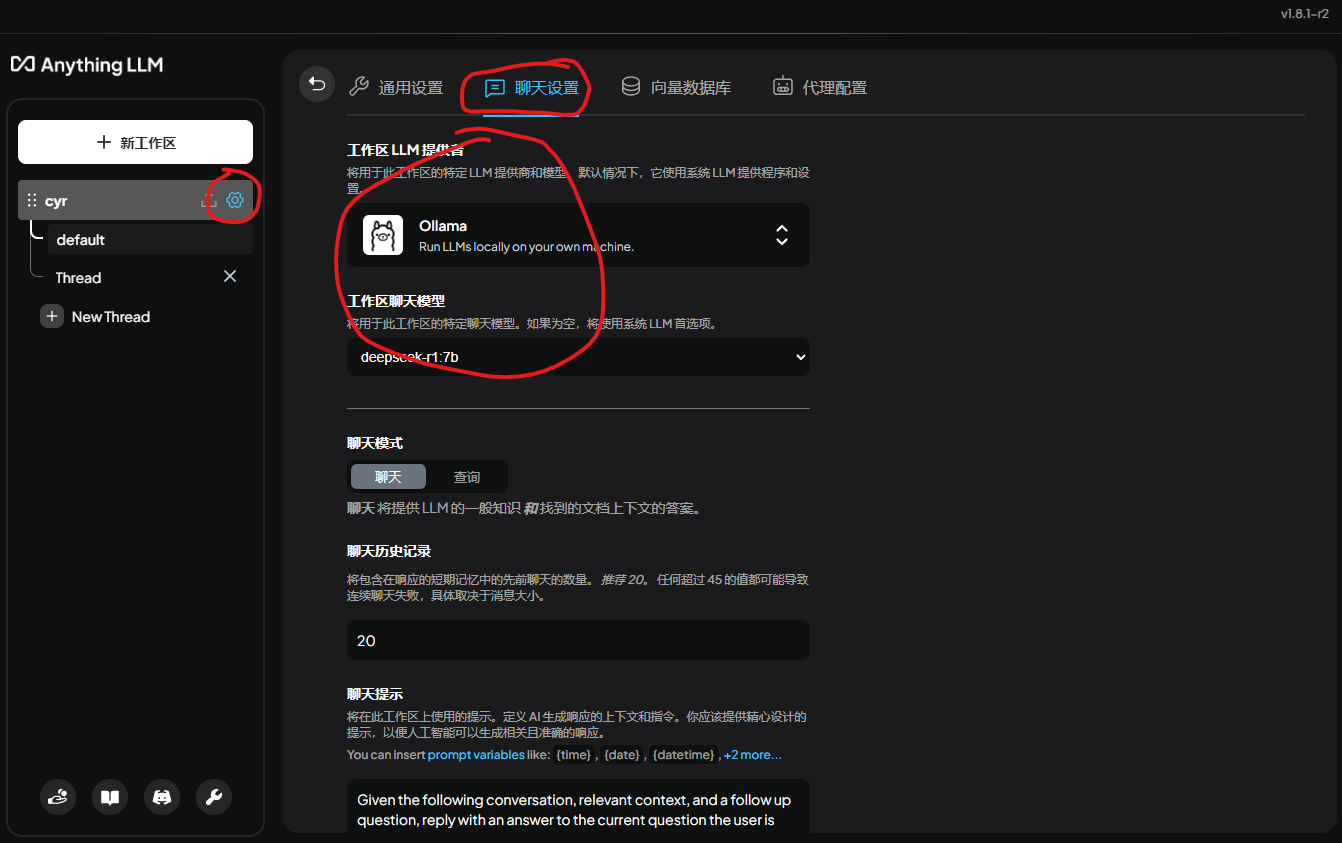Open the thread named Thread
1342x843 pixels.
(x=78, y=277)
